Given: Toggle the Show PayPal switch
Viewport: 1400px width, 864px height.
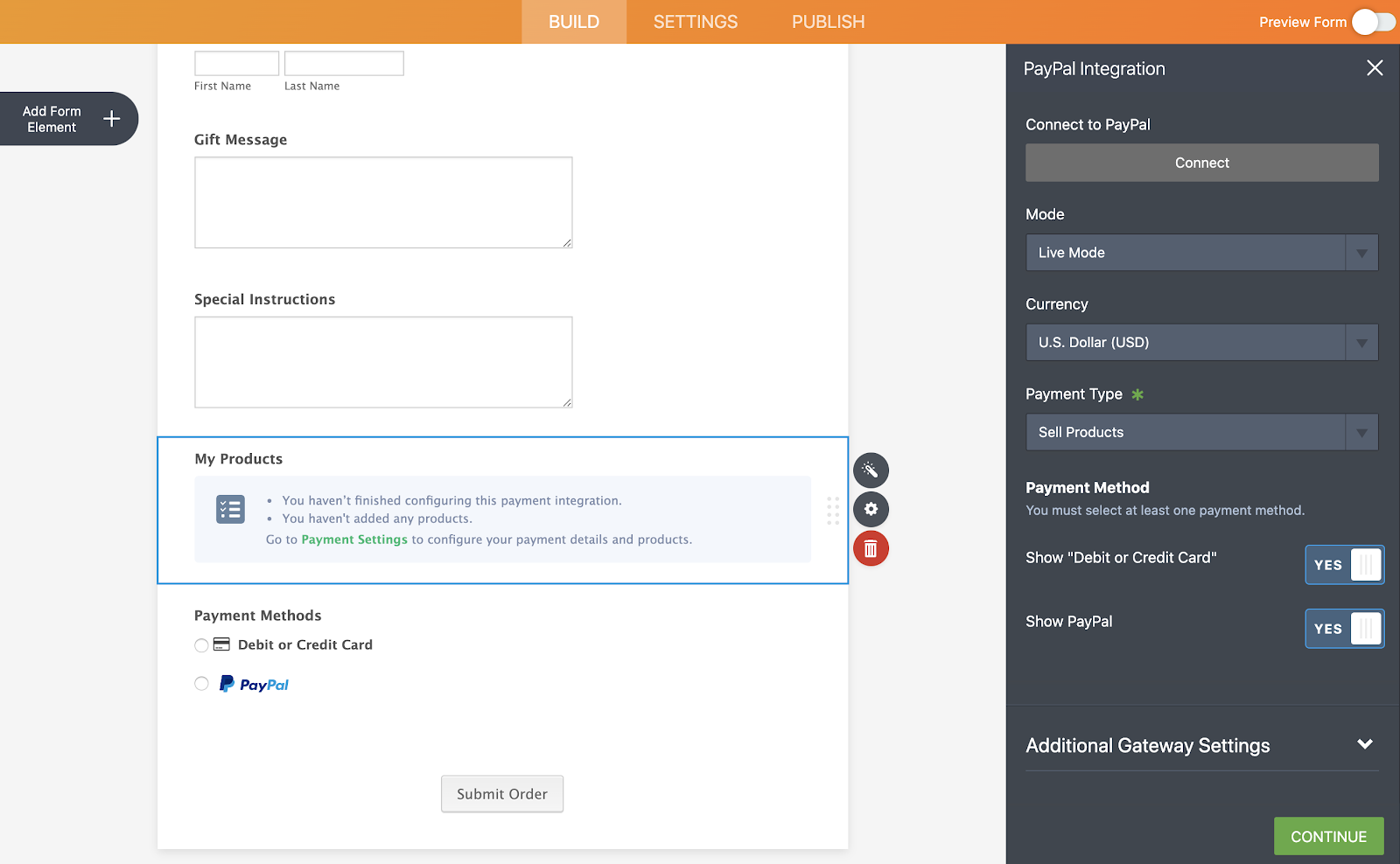Looking at the screenshot, I should pyautogui.click(x=1344, y=629).
